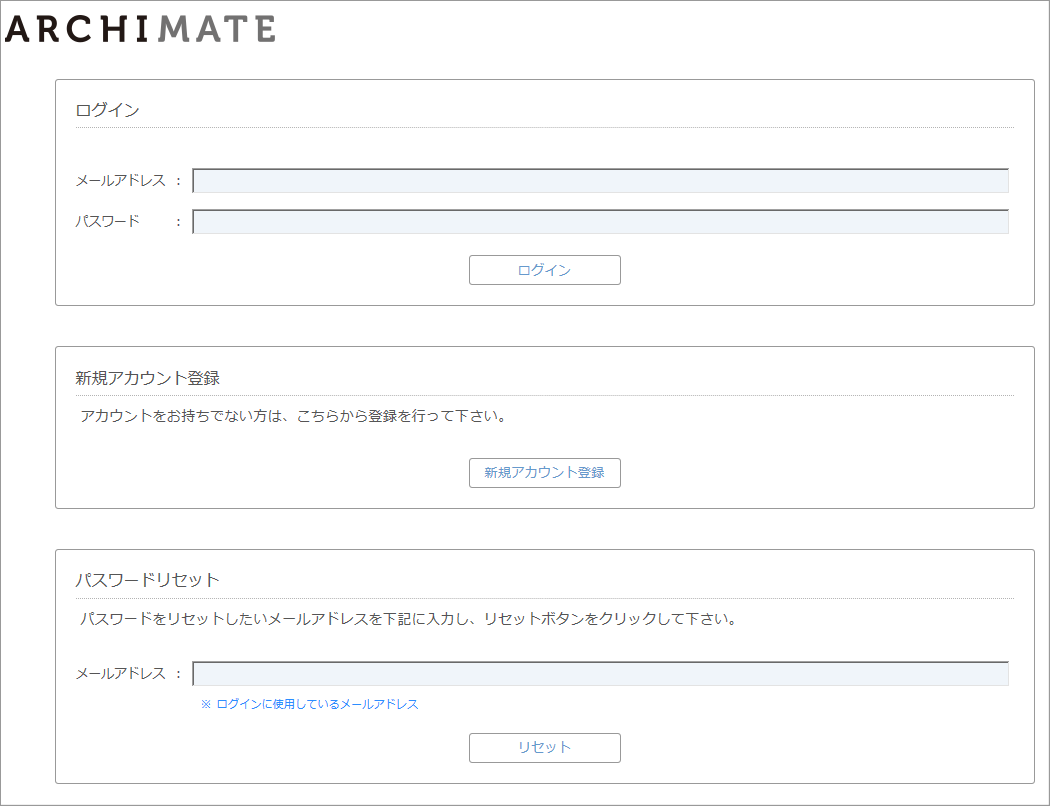This screenshot has width=1050, height=806.
Task: Click the 新規アカウント登録 section heading
Action: [147, 378]
